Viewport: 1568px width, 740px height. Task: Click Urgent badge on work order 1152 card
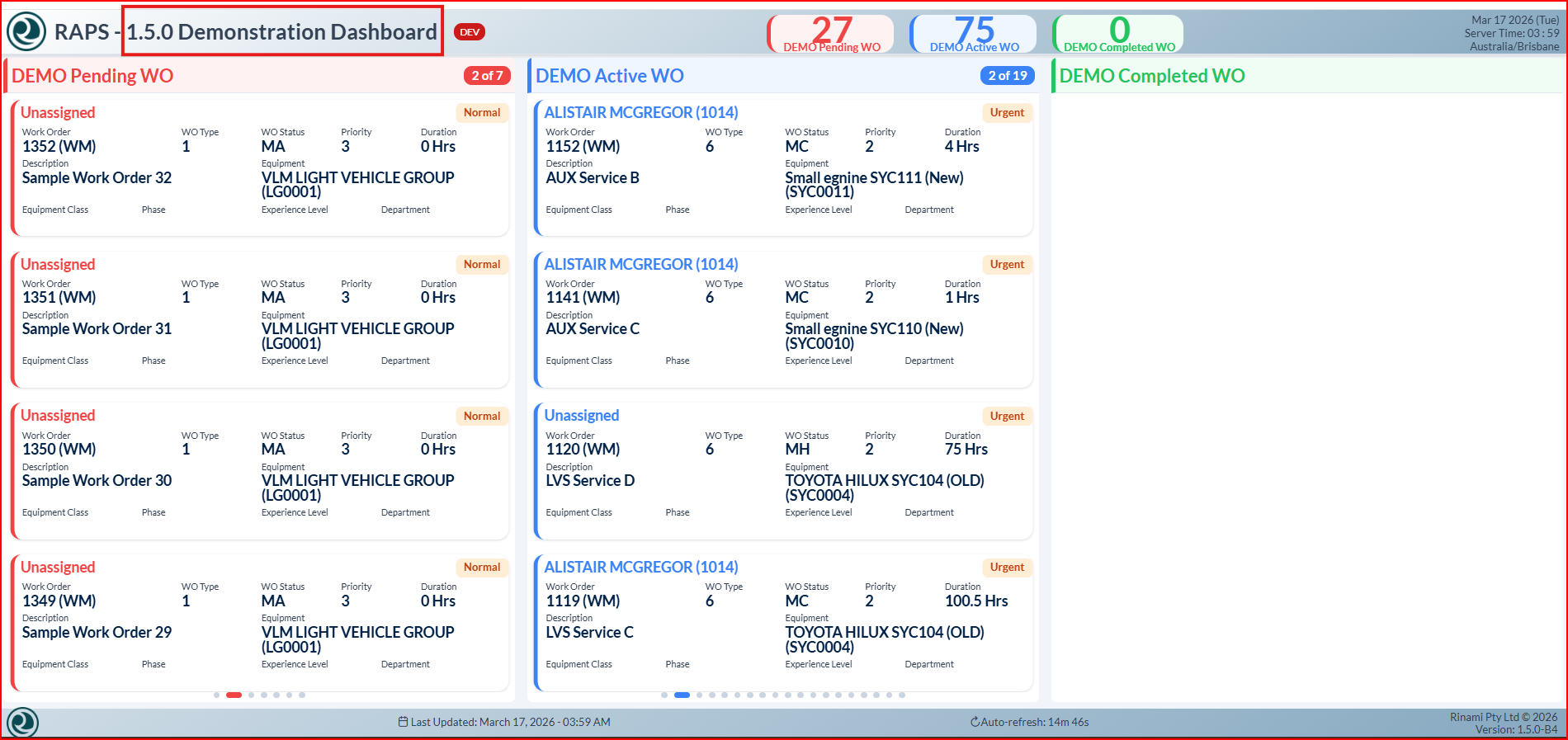coord(1007,113)
